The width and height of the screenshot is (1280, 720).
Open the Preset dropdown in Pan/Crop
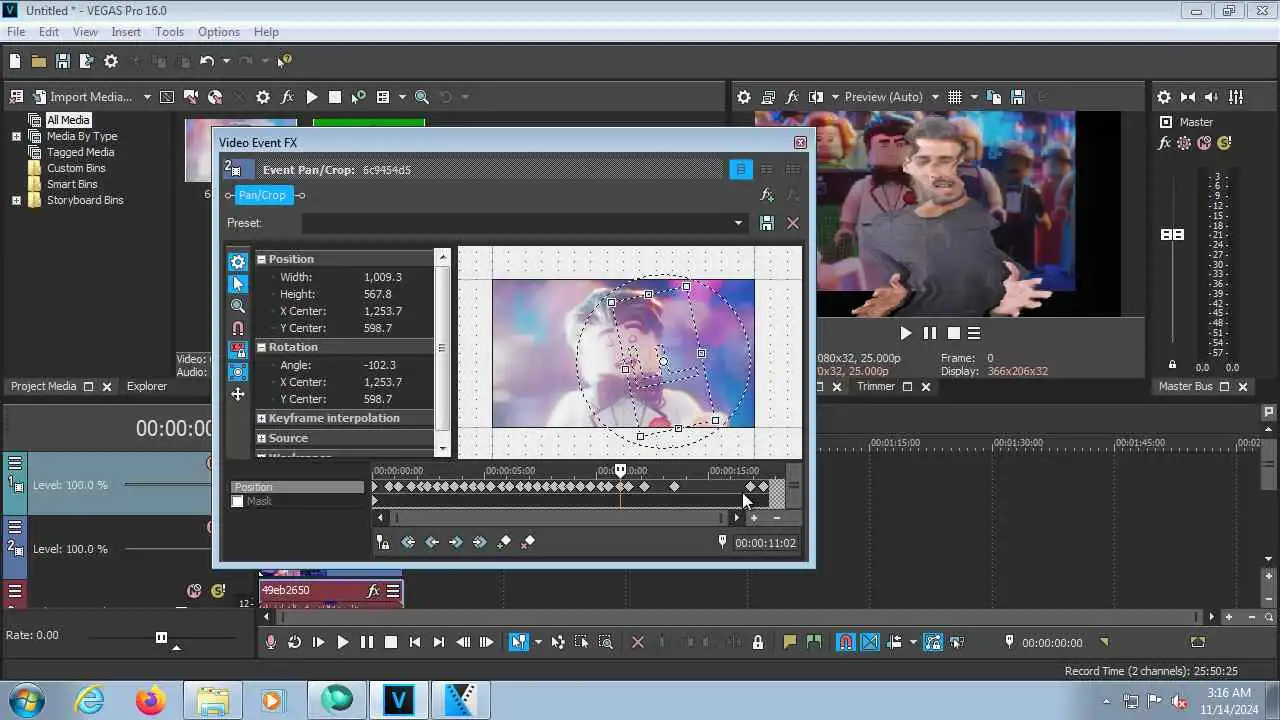click(738, 223)
